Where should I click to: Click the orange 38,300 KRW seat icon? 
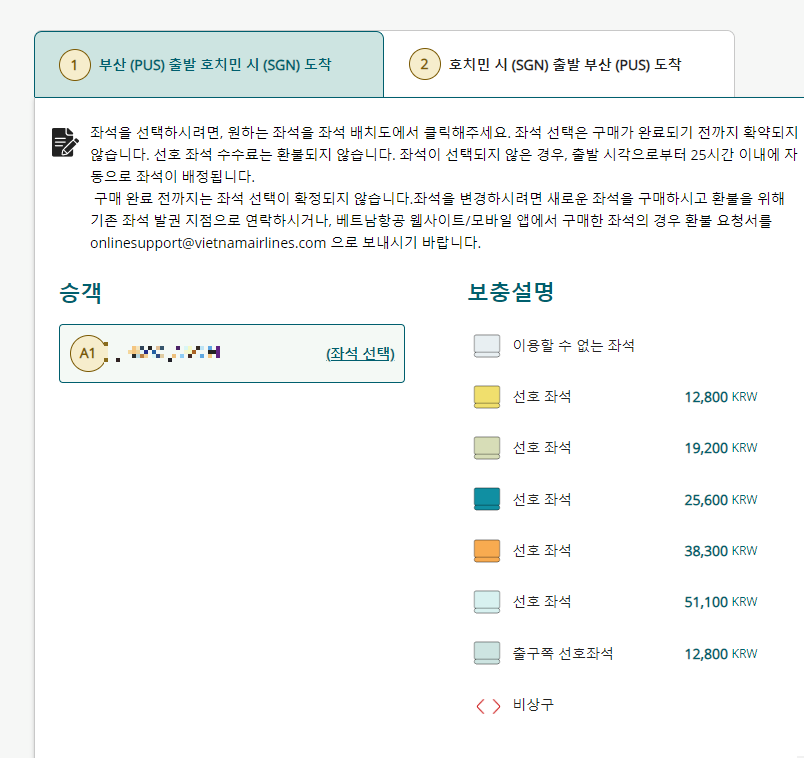pos(485,550)
